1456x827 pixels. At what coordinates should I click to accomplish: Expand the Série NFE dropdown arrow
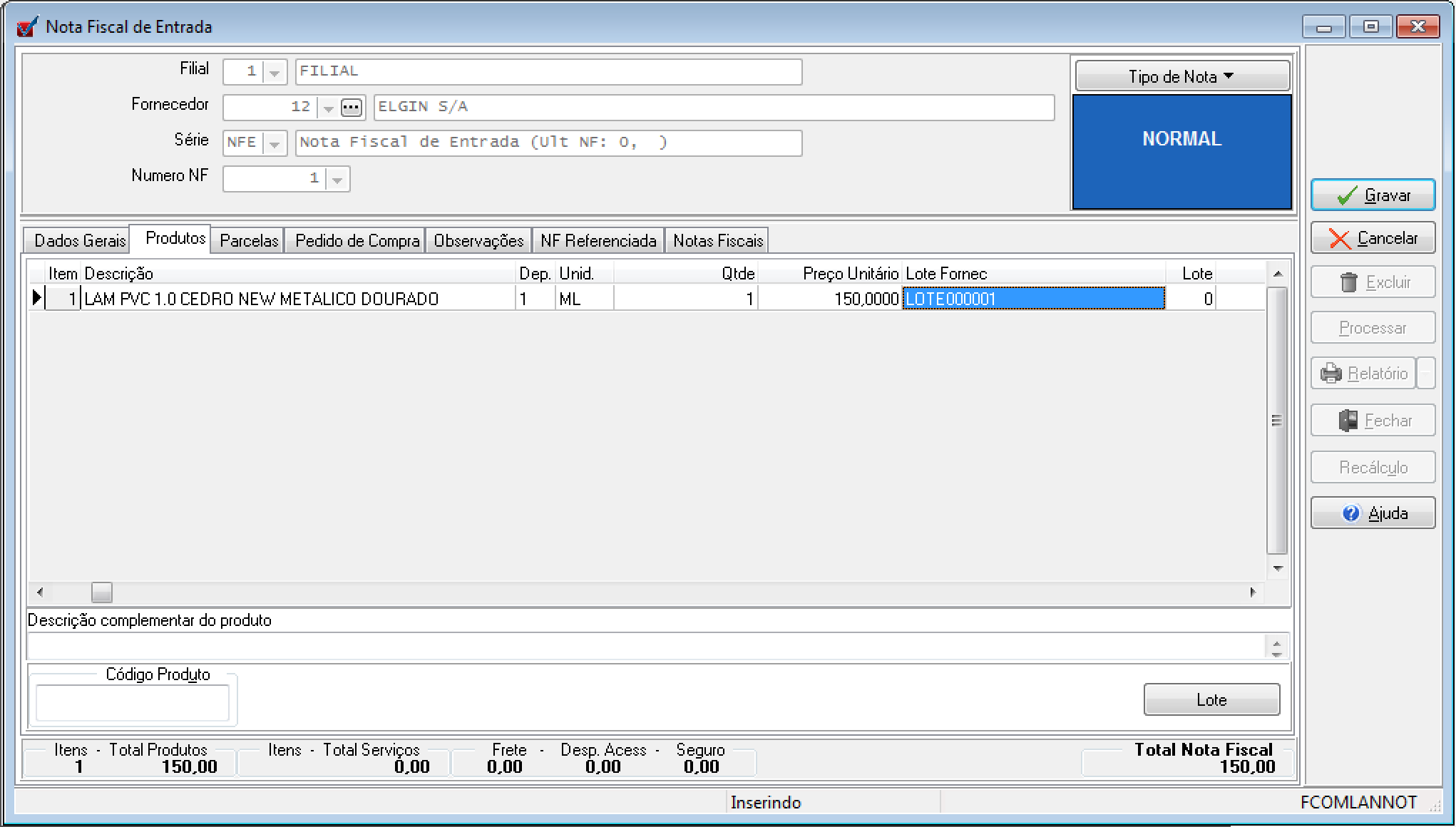point(274,143)
